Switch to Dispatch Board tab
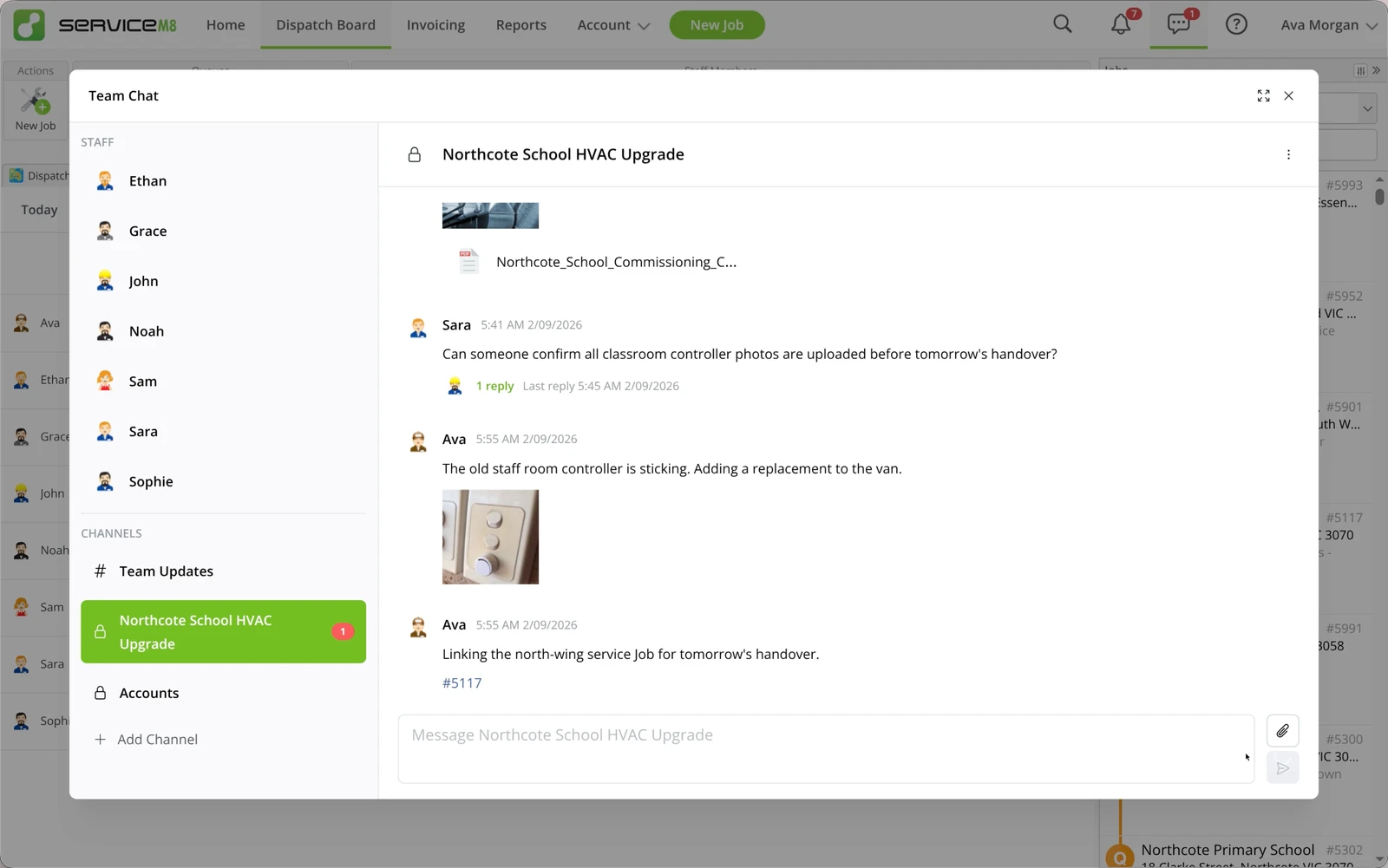The width and height of the screenshot is (1388, 868). pyautogui.click(x=325, y=25)
